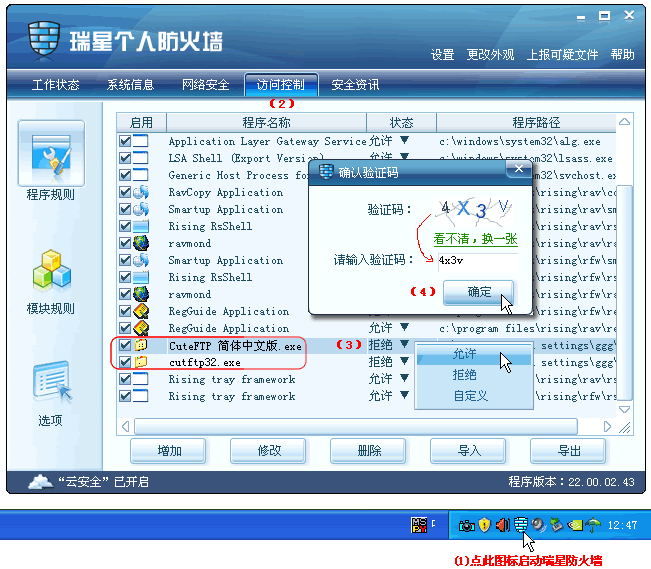The image size is (651, 569).
Task: Toggle cutftp32.exe enable checkbox
Action: 125,362
